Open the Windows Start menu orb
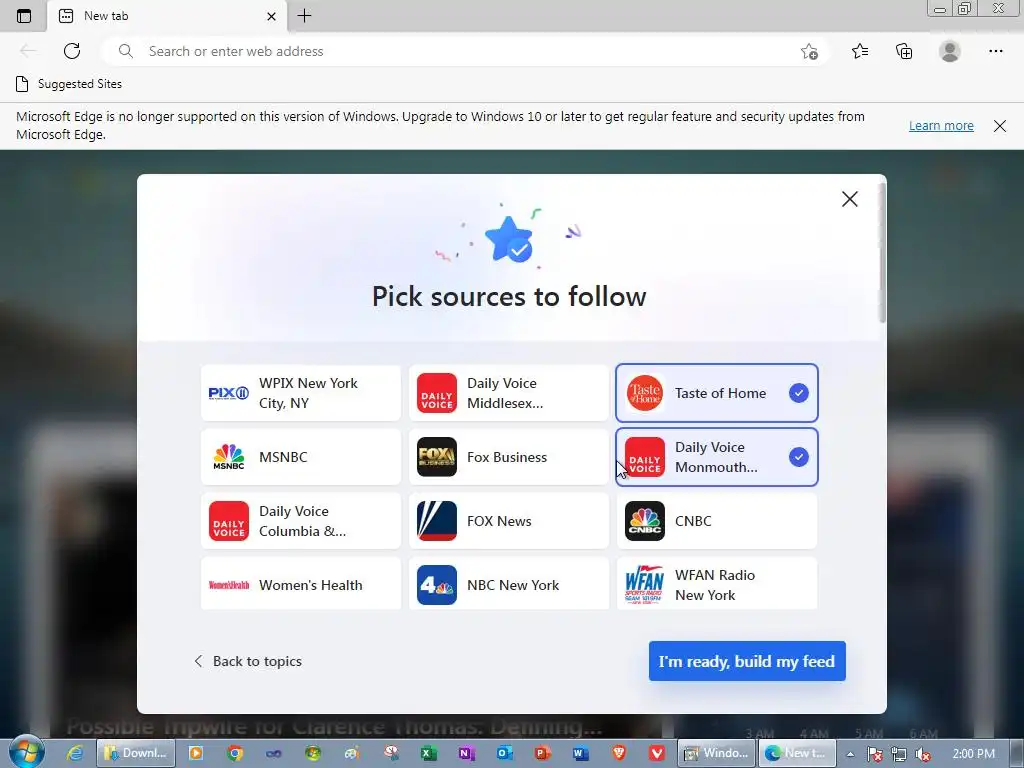Image resolution: width=1024 pixels, height=768 pixels. (27, 752)
